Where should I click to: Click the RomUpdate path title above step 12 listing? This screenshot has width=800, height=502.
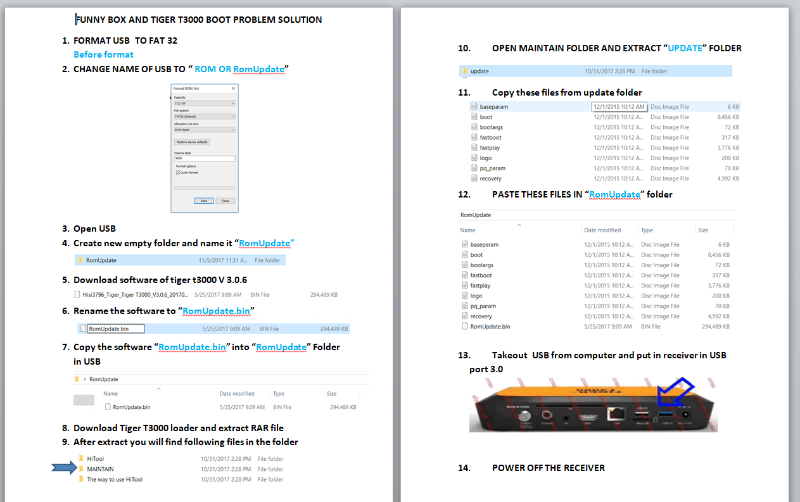(x=476, y=215)
